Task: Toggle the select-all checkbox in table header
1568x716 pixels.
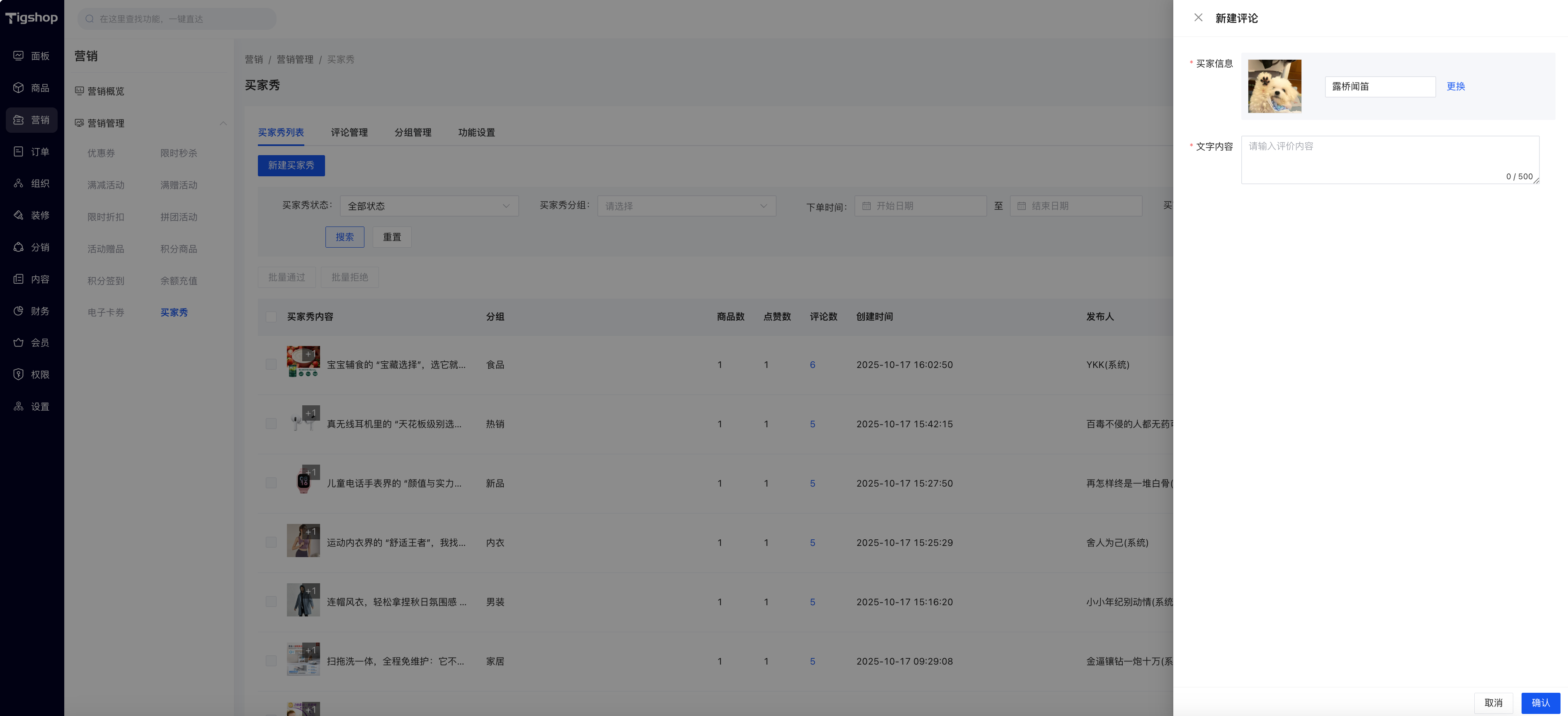Action: [x=272, y=317]
